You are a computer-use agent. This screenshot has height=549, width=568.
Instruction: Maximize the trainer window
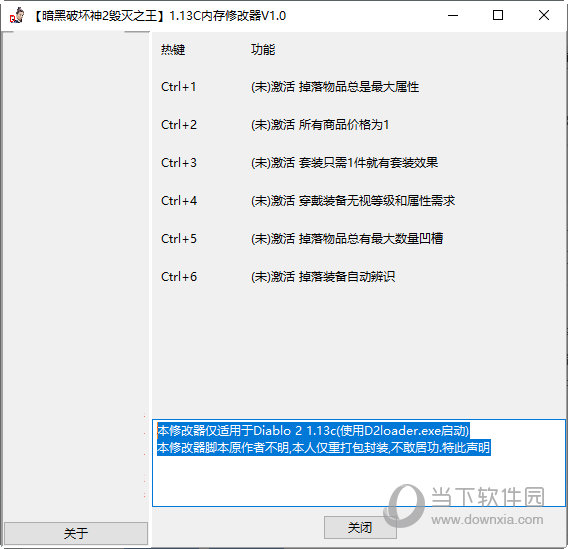point(498,15)
